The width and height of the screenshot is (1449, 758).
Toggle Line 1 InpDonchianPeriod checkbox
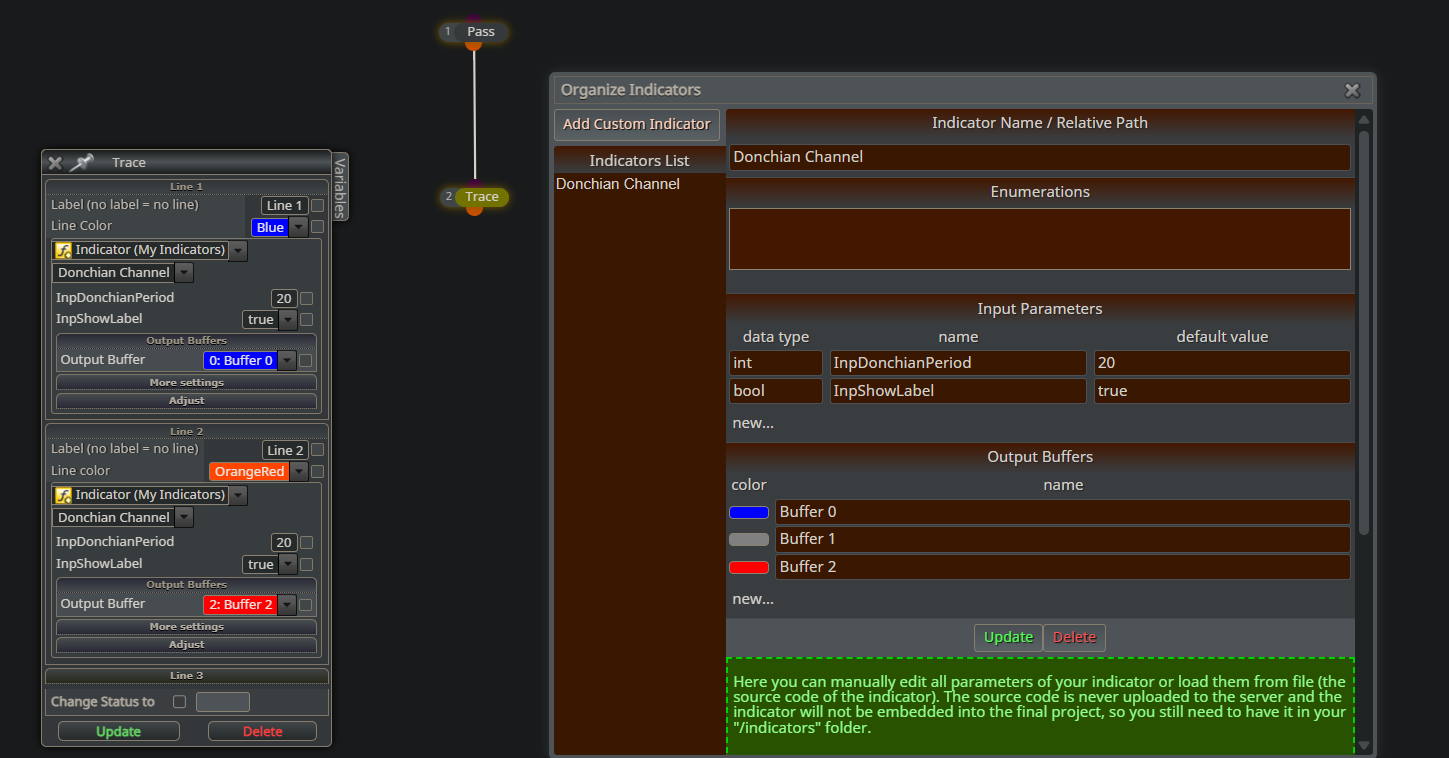307,298
